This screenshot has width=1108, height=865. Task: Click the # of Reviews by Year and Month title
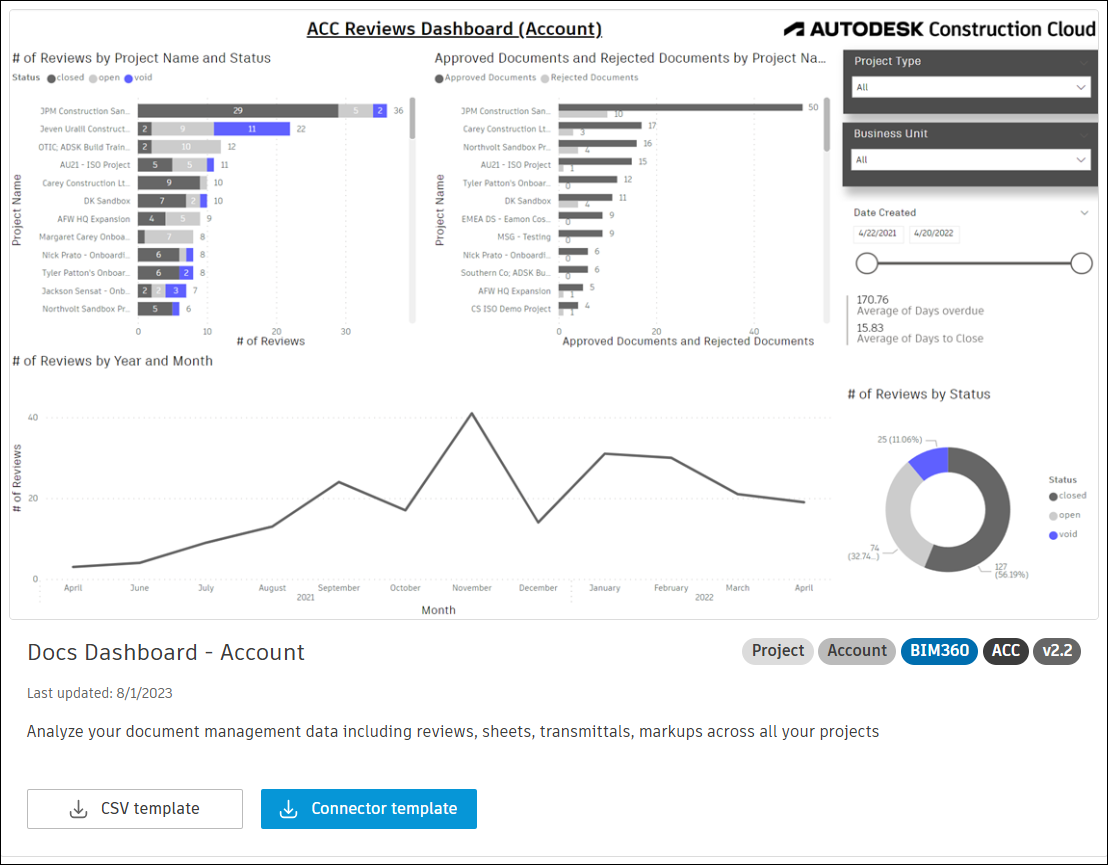click(112, 361)
